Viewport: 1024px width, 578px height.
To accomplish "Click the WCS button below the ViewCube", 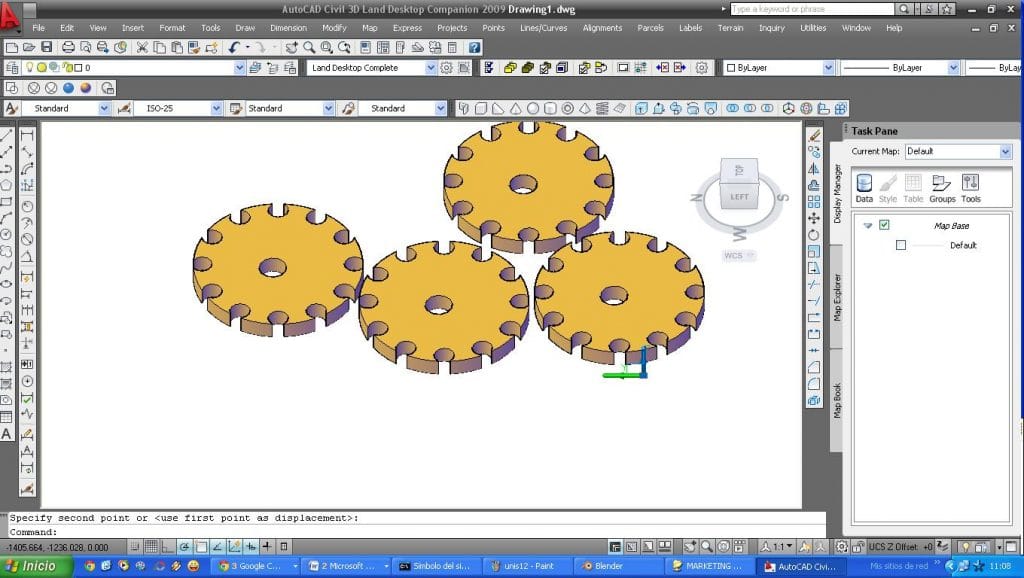I will pos(737,255).
